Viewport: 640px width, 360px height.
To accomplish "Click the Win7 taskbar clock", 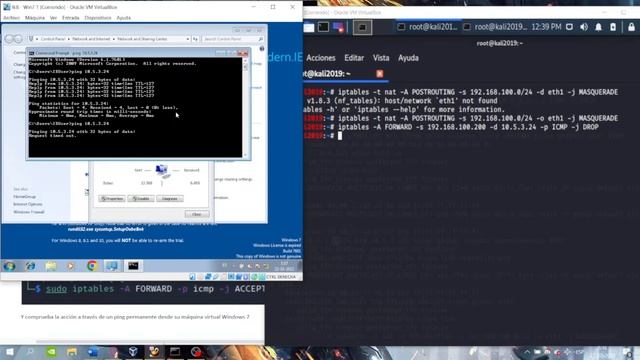I will click(284, 266).
